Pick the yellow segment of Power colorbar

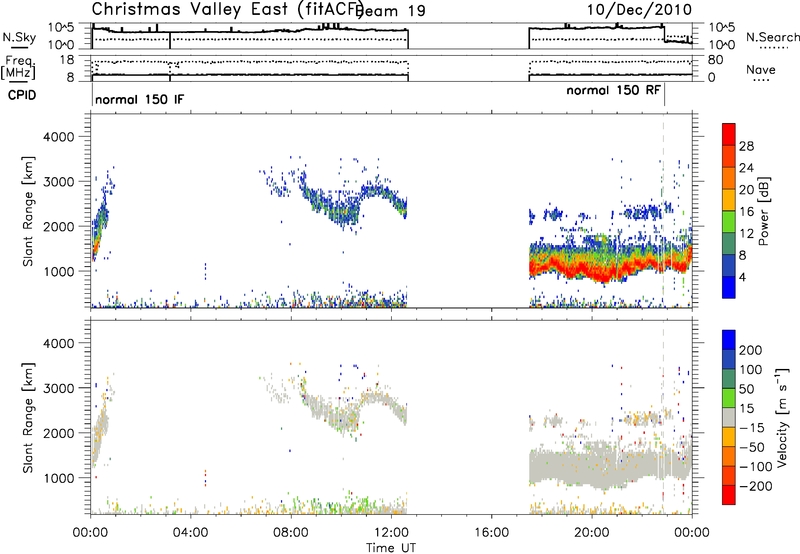(729, 200)
